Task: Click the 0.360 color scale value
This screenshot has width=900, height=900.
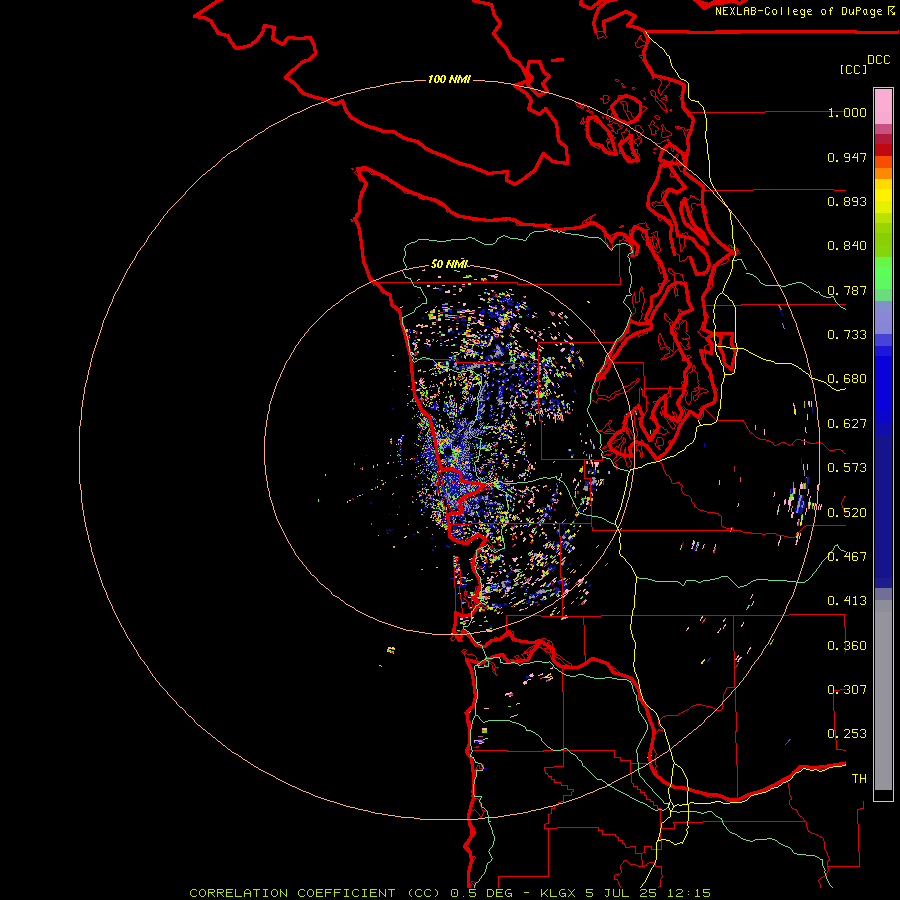Action: 847,646
